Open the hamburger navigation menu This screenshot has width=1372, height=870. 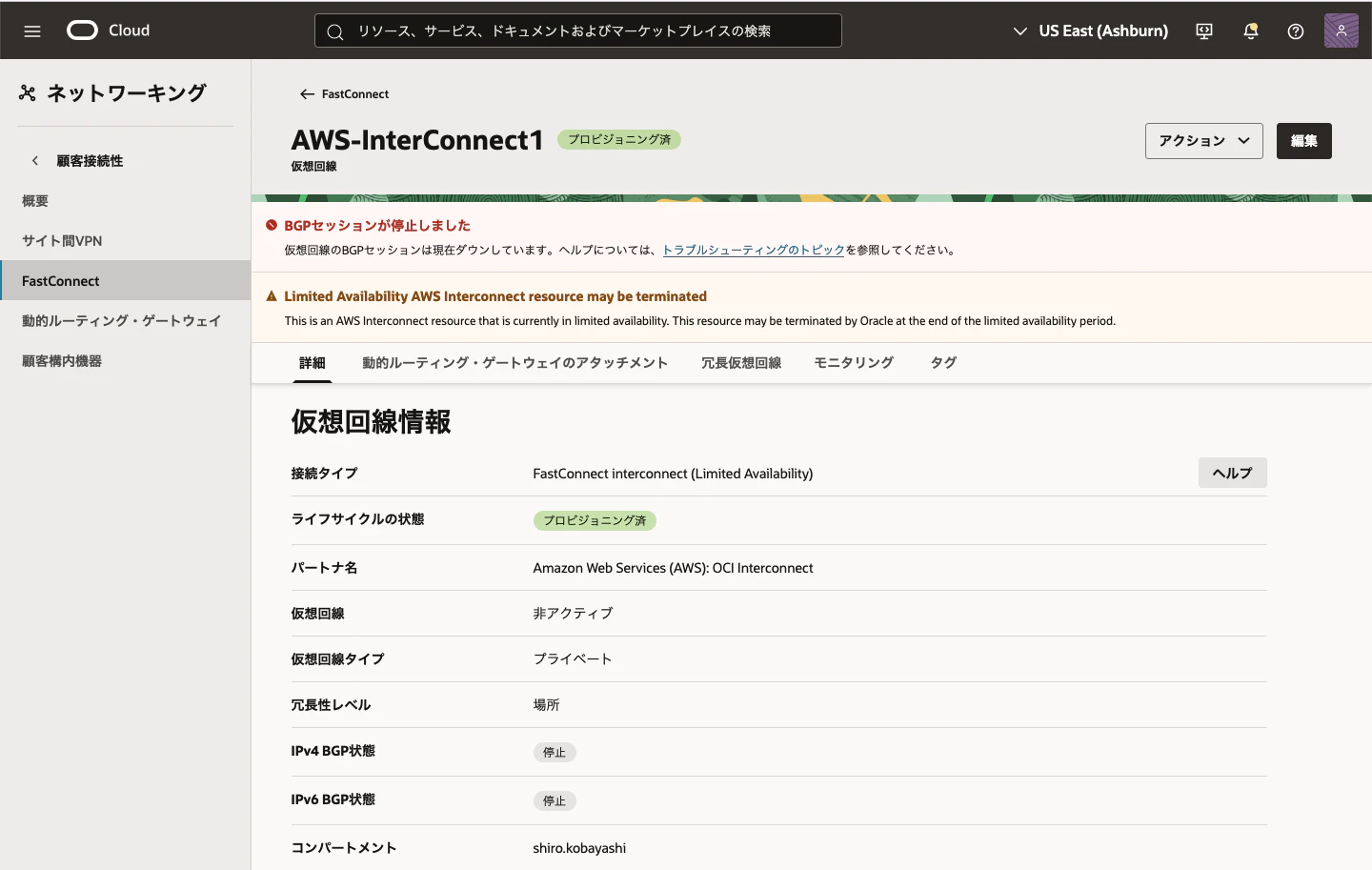point(32,30)
